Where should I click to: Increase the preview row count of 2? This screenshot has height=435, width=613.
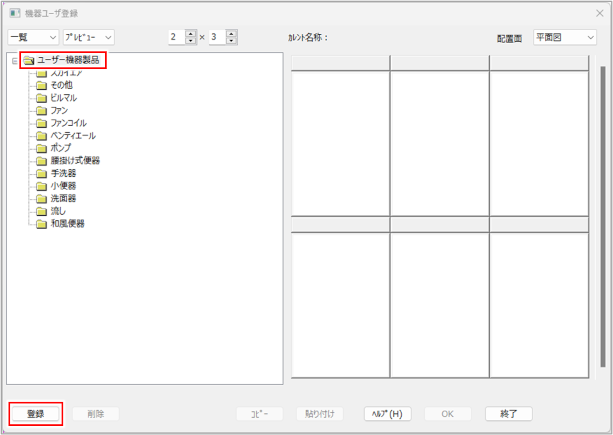(x=192, y=33)
